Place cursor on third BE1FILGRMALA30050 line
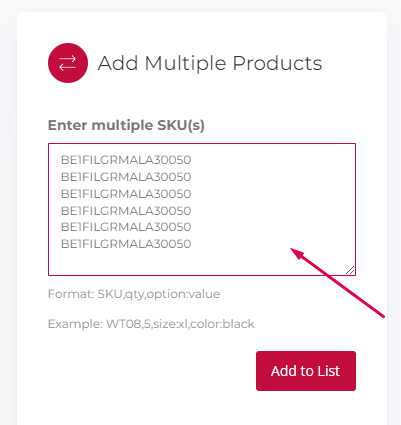401x425 pixels. (x=126, y=194)
